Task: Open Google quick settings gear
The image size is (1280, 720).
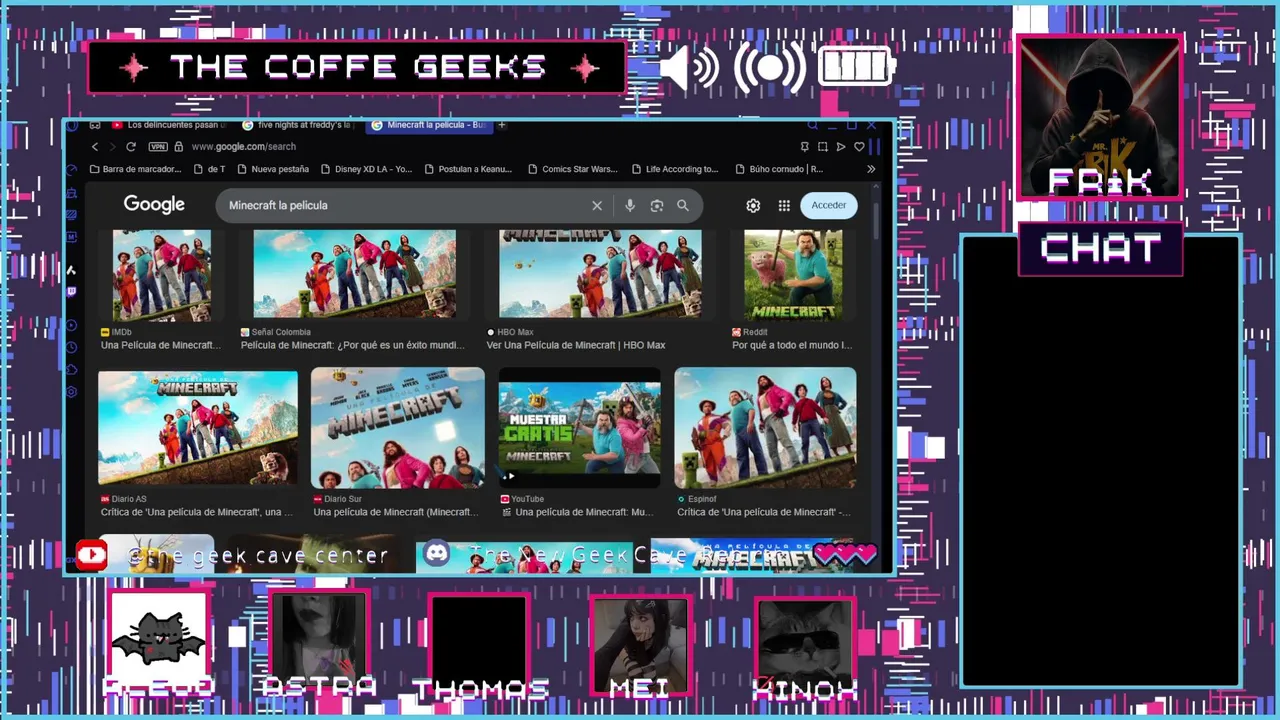Action: click(753, 205)
